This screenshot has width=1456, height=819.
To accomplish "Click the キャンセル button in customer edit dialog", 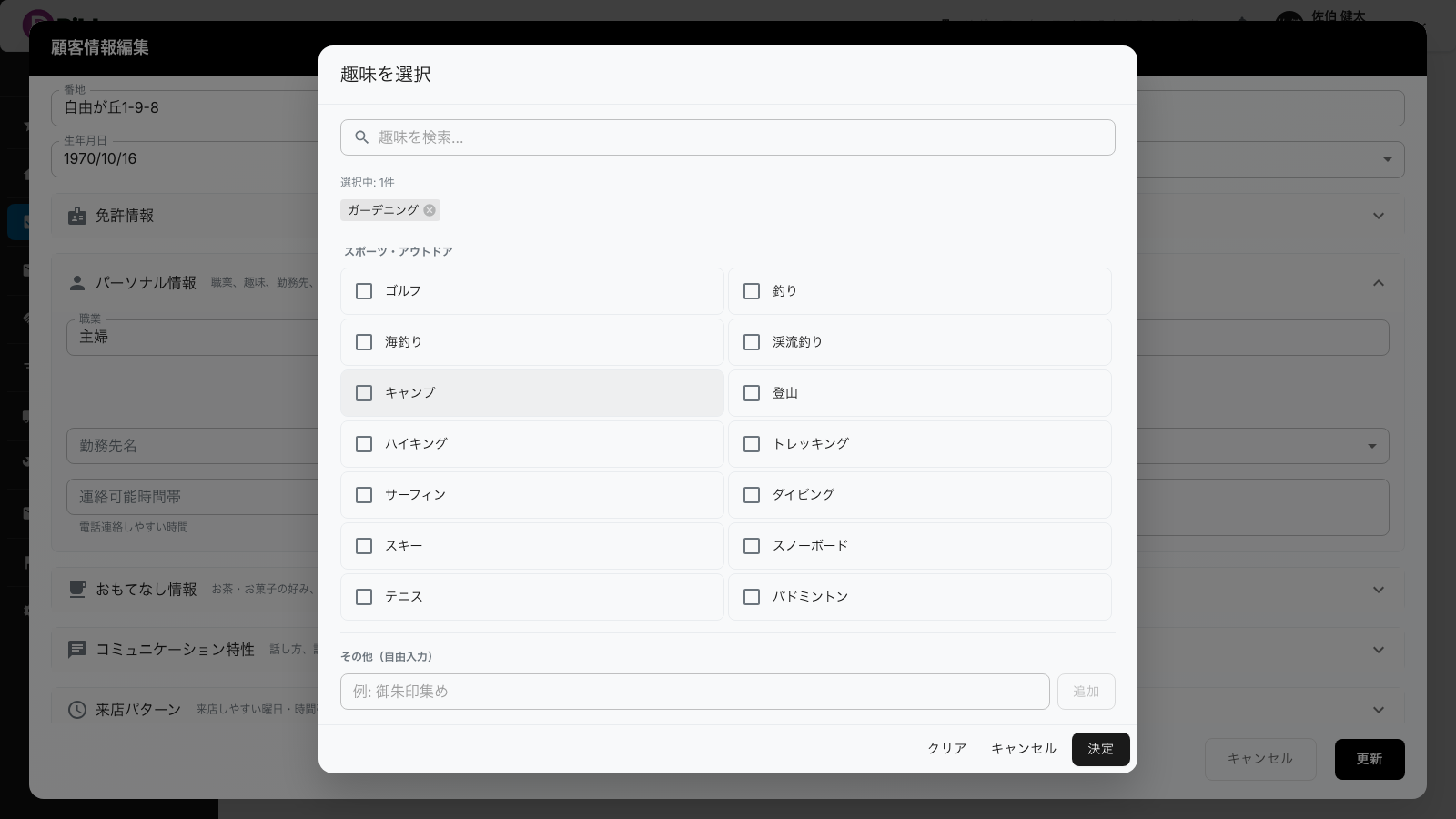I will (1260, 759).
